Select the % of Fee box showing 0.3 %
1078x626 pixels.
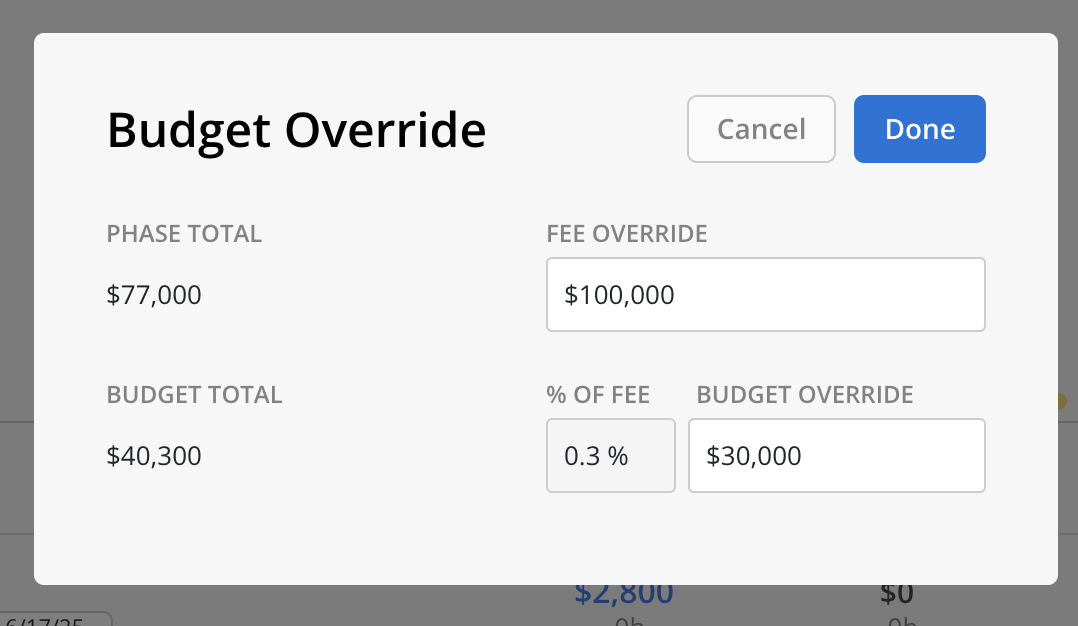click(610, 456)
